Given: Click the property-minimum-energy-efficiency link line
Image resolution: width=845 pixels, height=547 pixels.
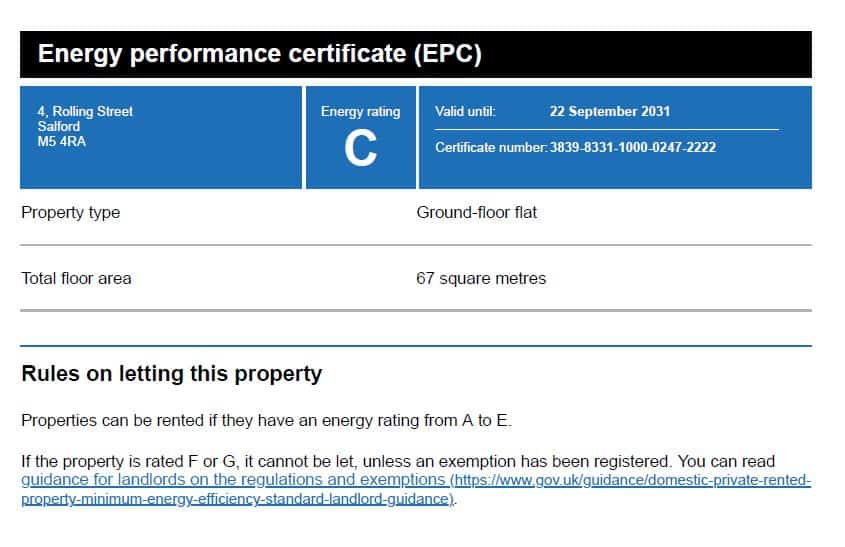Looking at the screenshot, I should (x=237, y=499).
